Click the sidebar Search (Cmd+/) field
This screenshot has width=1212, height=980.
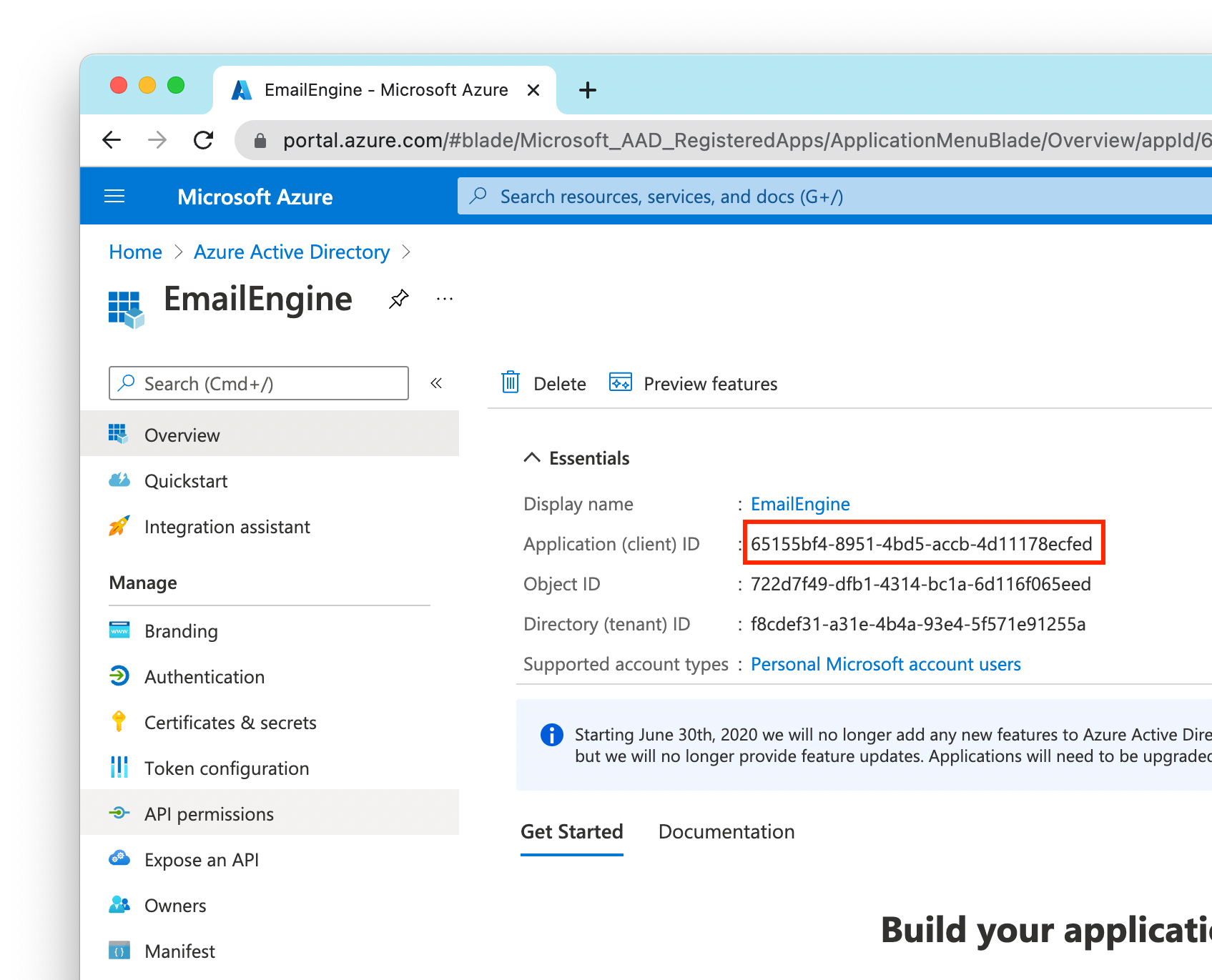click(259, 383)
